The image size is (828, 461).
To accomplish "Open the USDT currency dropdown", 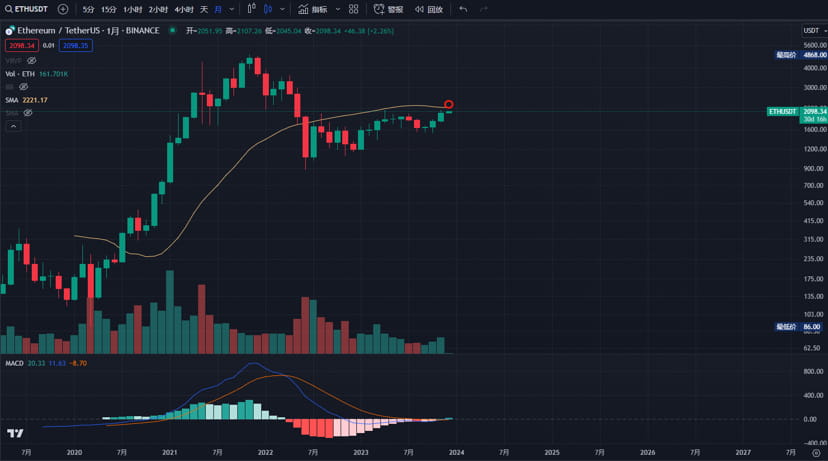I will 814,31.
